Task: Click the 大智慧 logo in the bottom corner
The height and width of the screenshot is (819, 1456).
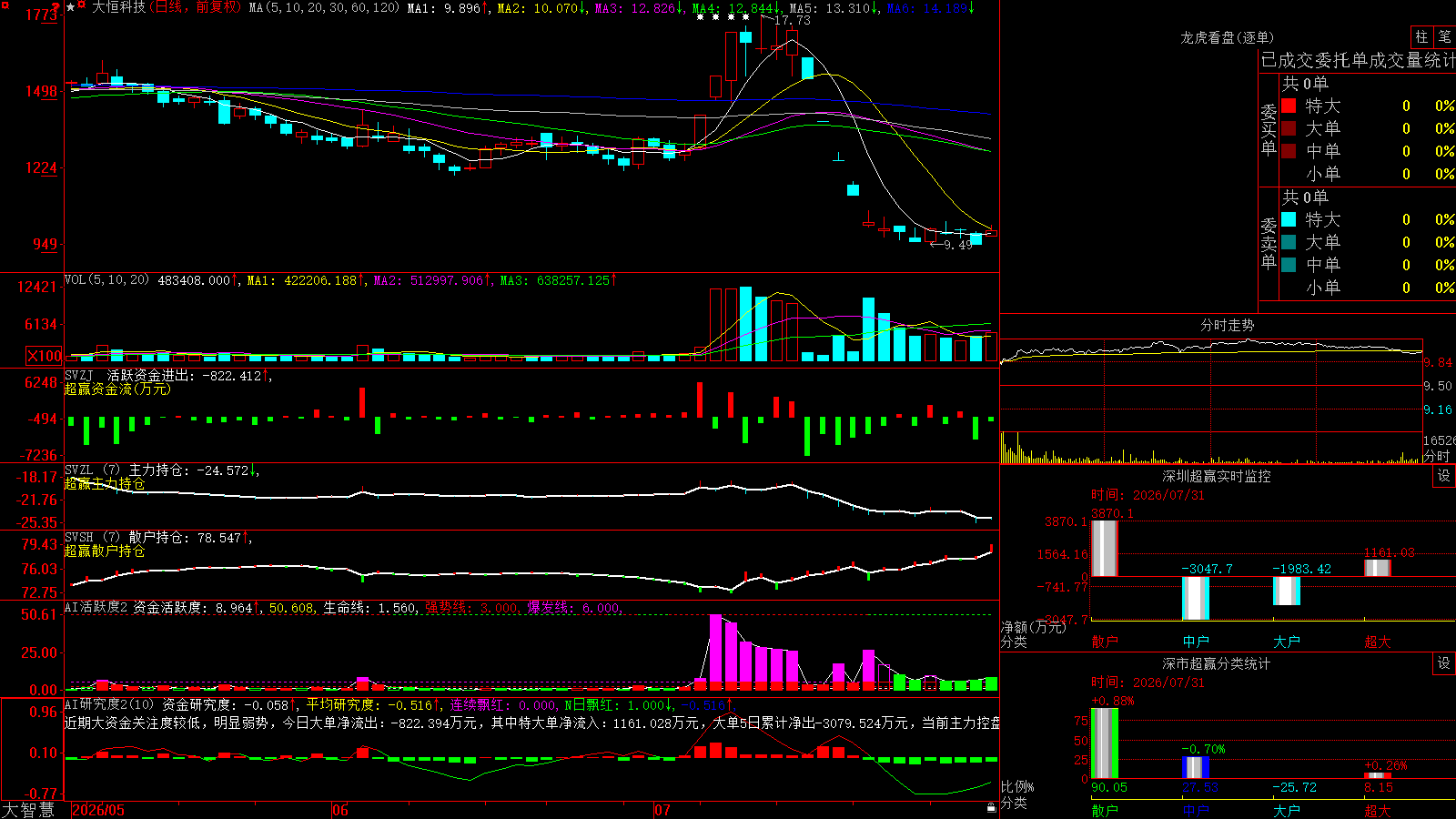Action: [x=28, y=810]
